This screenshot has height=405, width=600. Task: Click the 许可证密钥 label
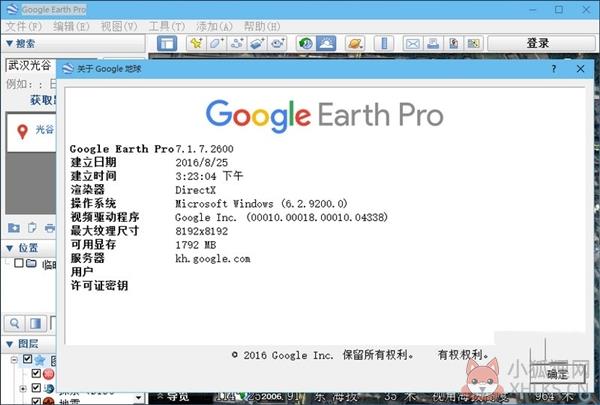pyautogui.click(x=99, y=286)
